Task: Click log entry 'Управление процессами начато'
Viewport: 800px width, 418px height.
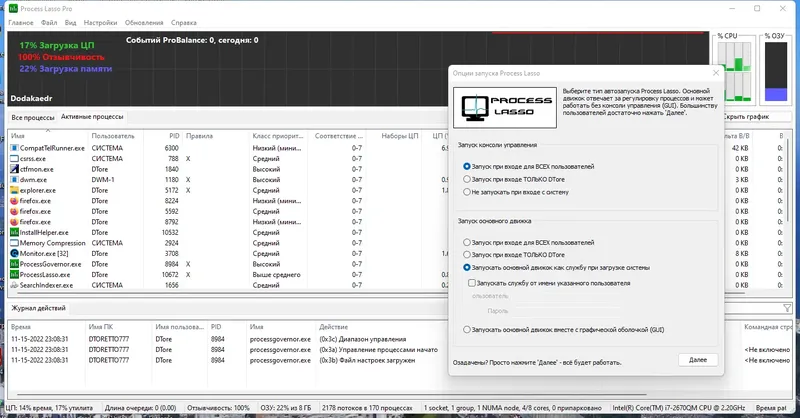Action: [379, 350]
